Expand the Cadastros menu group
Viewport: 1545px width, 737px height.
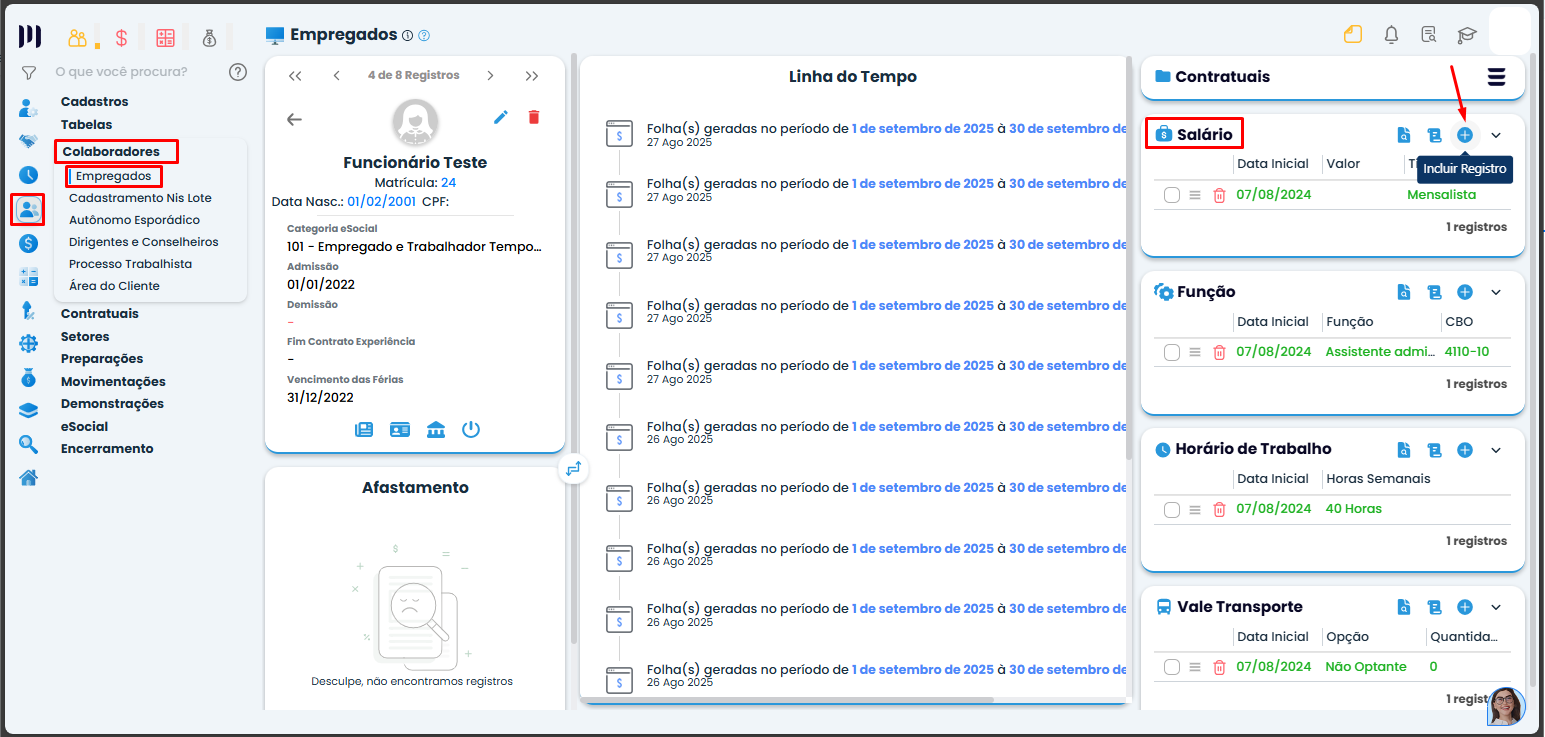(95, 102)
